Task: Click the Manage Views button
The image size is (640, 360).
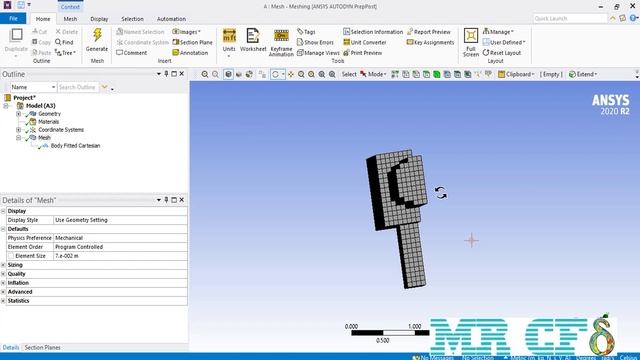Action: pos(318,53)
